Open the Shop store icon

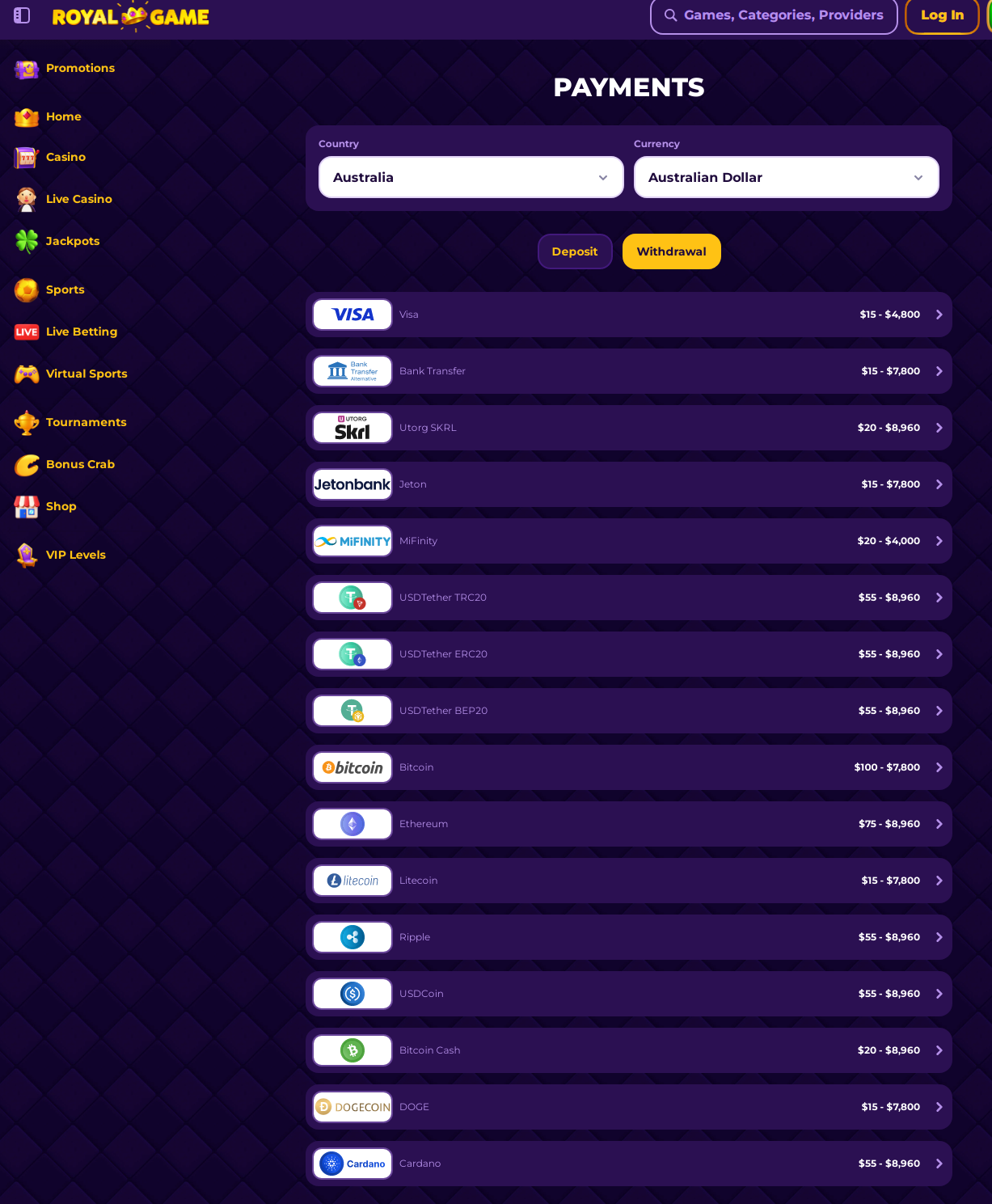[26, 507]
